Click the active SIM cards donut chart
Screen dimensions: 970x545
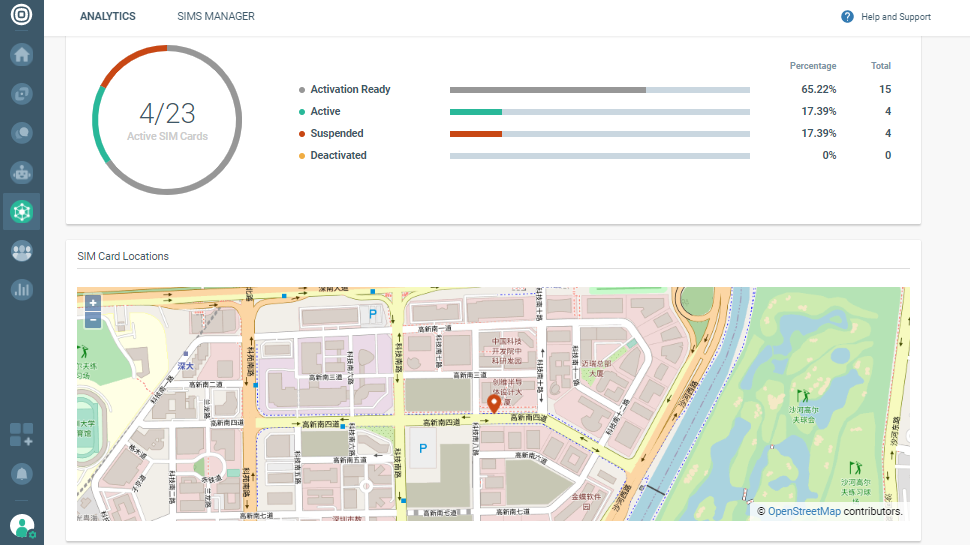(167, 119)
